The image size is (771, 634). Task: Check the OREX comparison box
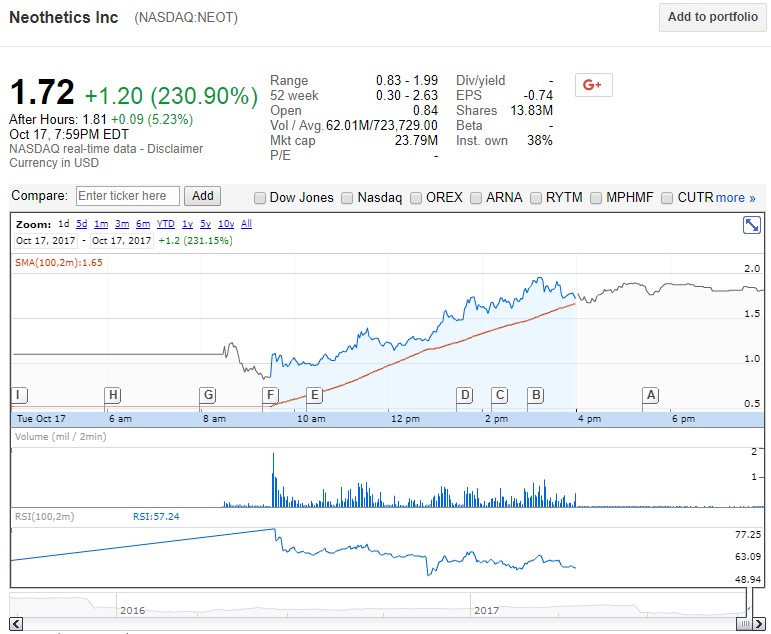pos(416,198)
